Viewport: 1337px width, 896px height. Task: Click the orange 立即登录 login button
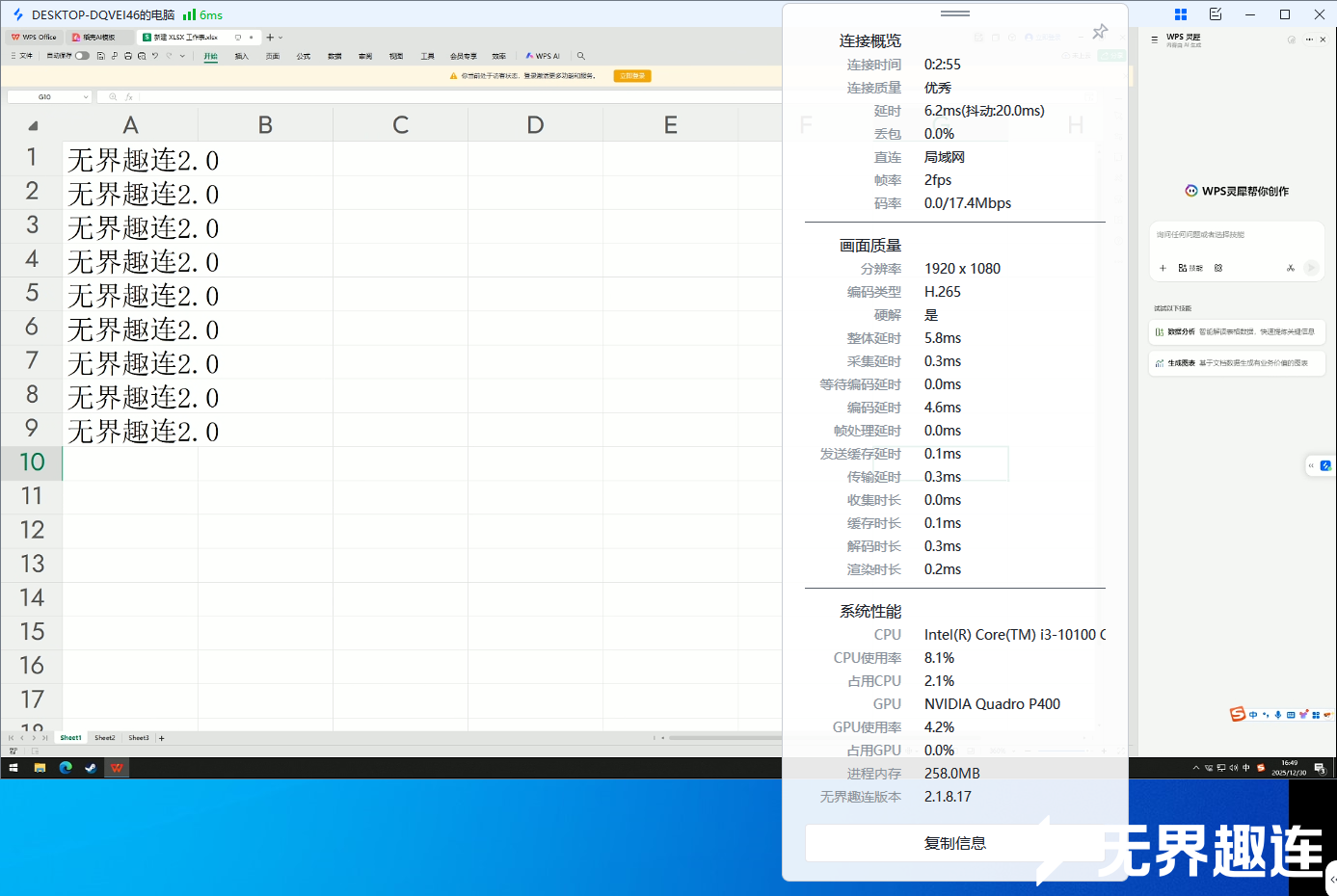632,75
